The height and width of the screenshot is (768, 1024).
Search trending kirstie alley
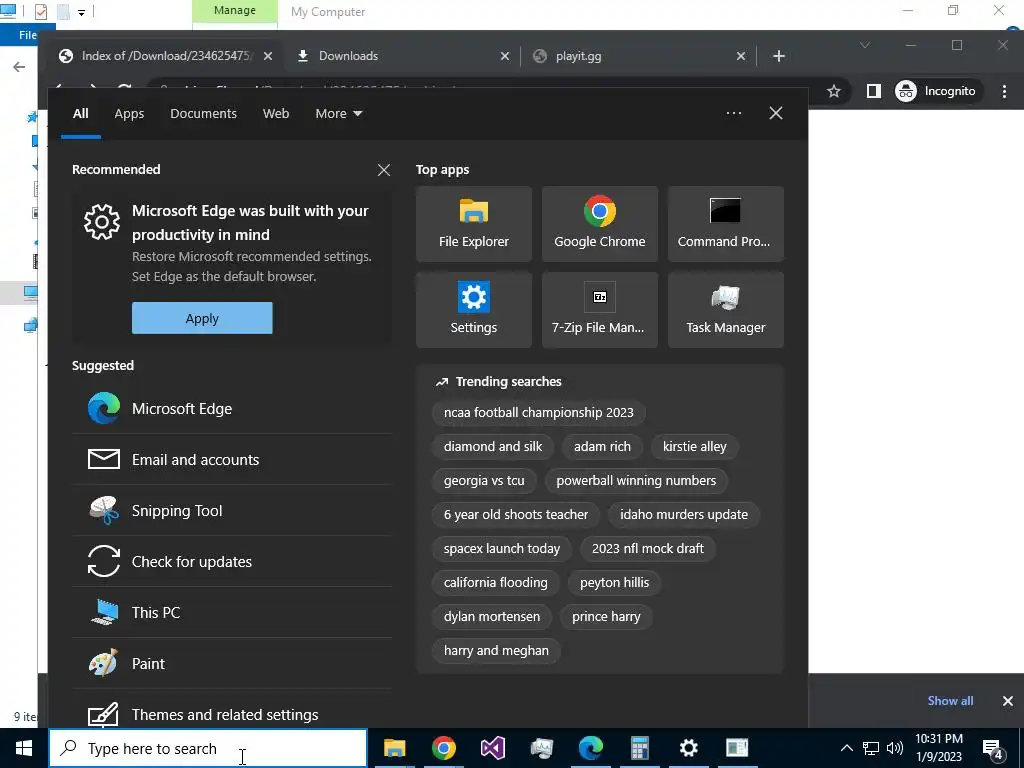(694, 446)
